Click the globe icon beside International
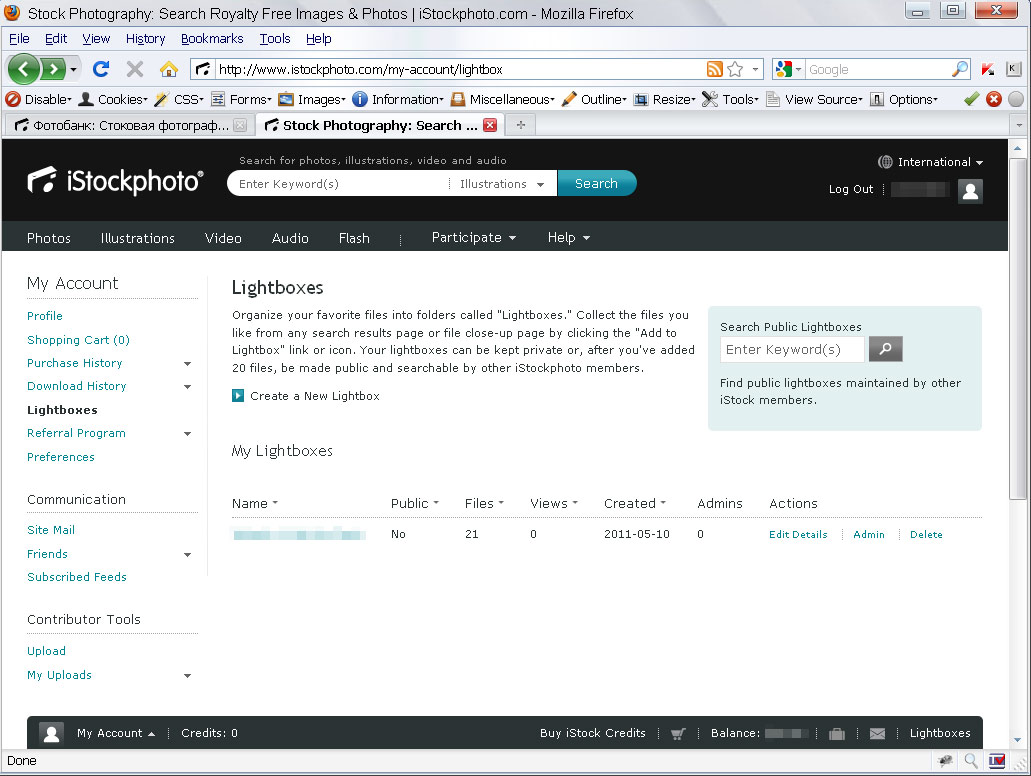Viewport: 1031px width, 776px height. pos(885,162)
